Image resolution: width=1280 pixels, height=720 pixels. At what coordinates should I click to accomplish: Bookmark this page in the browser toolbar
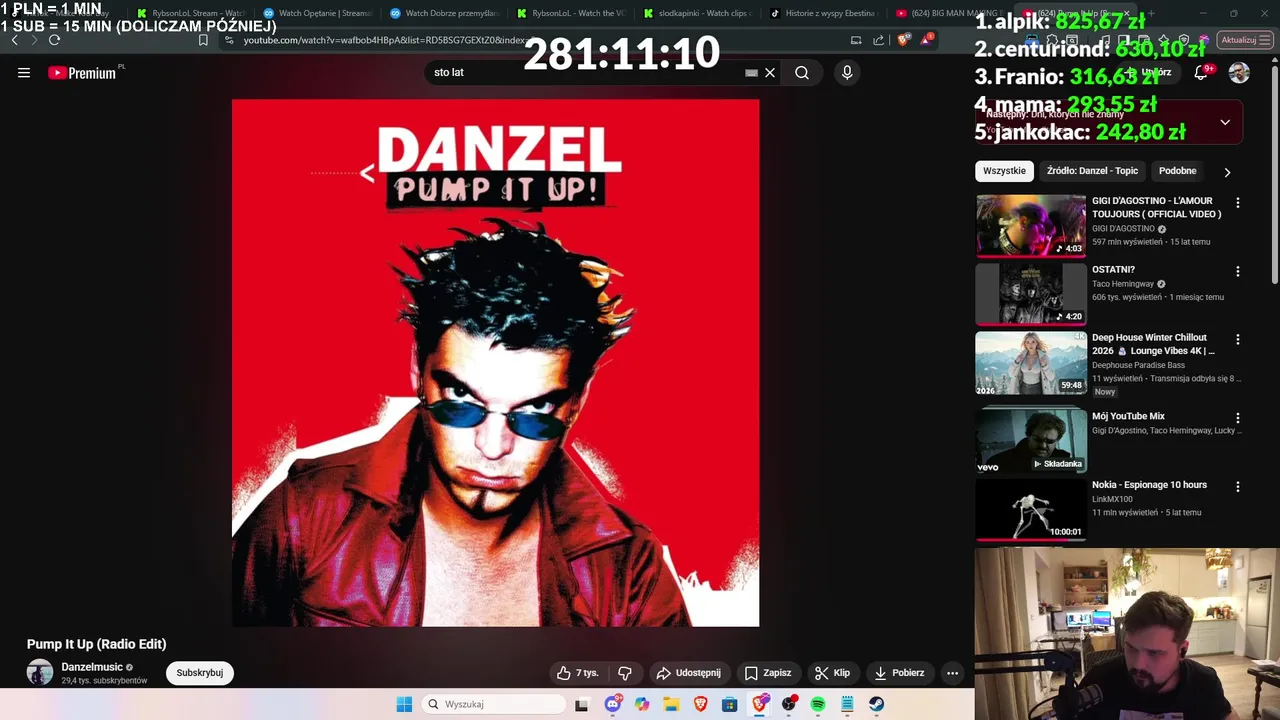pyautogui.click(x=203, y=40)
